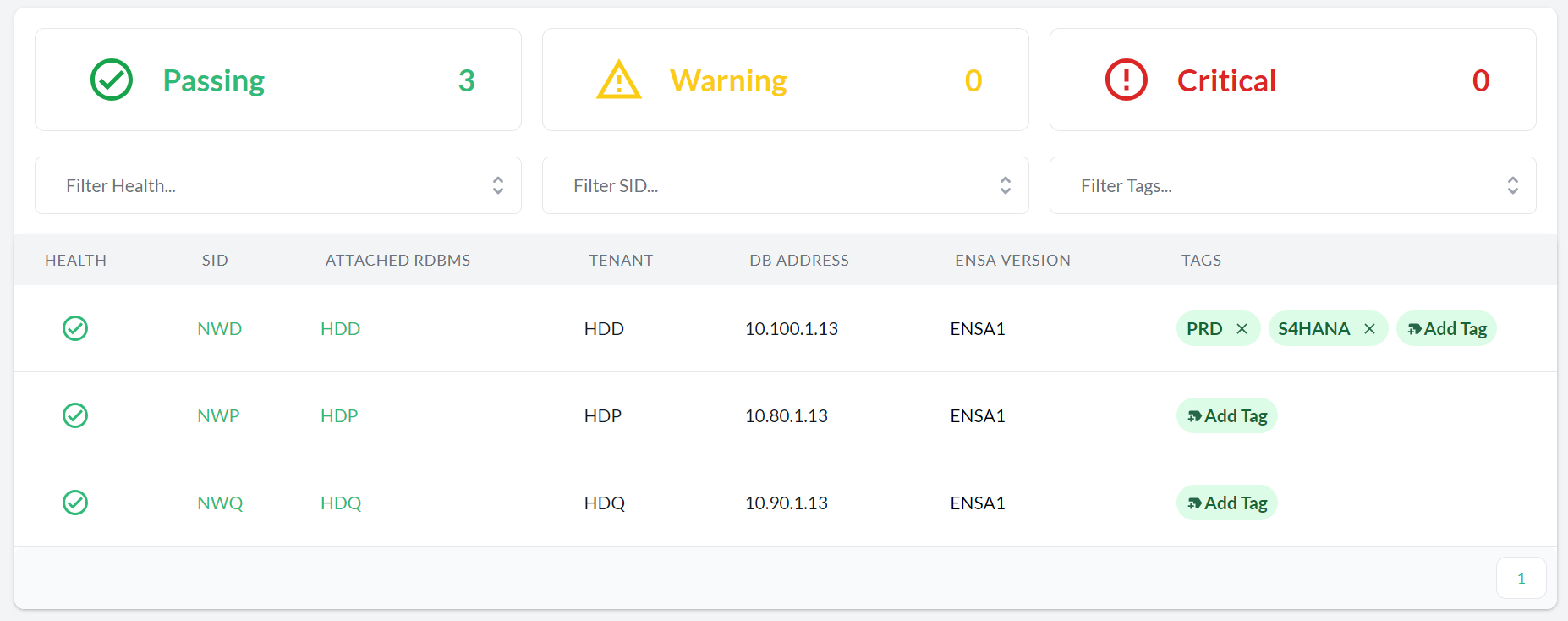1568x621 pixels.
Task: Add a tag to the NWQ row
Action: pos(1226,503)
